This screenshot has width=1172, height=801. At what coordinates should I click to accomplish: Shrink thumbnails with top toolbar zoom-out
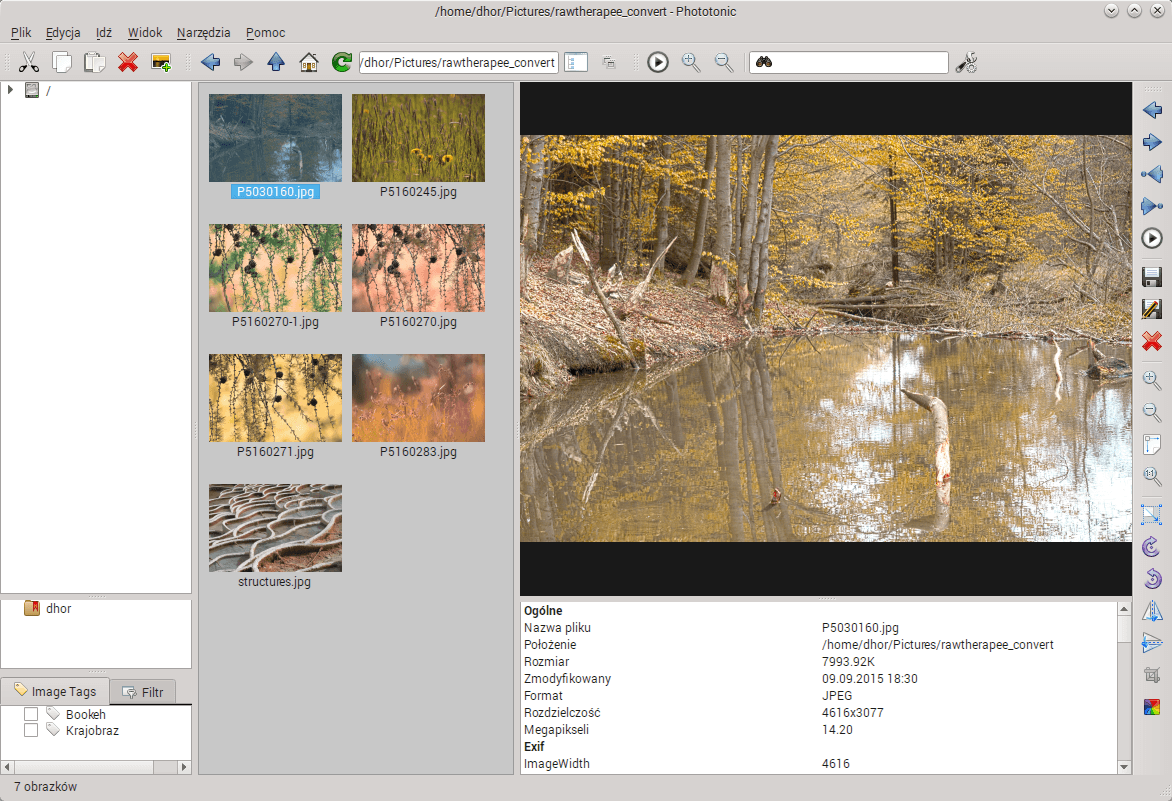724,62
